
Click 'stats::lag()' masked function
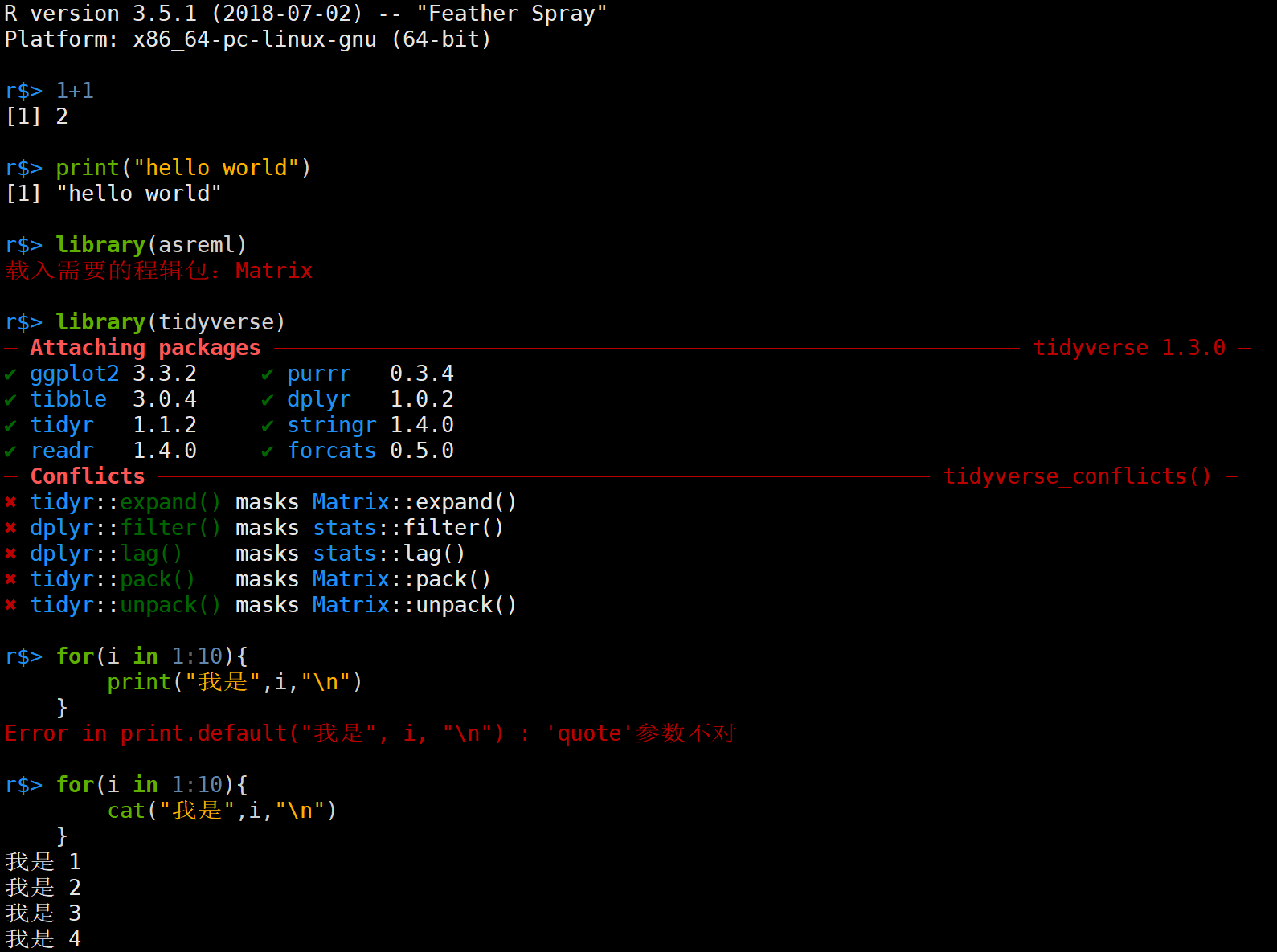(x=389, y=554)
